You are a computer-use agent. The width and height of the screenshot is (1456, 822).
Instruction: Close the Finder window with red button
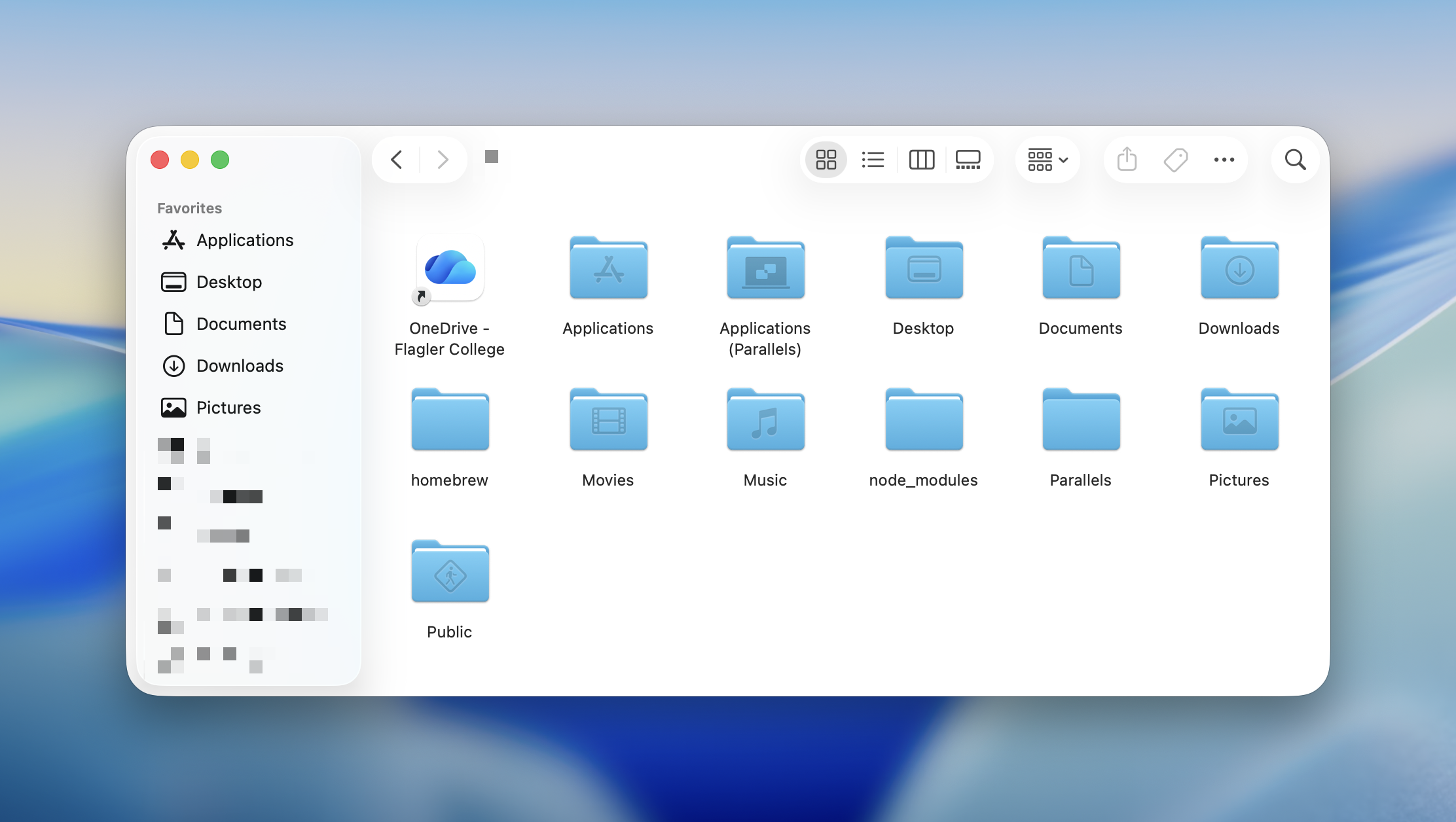160,160
